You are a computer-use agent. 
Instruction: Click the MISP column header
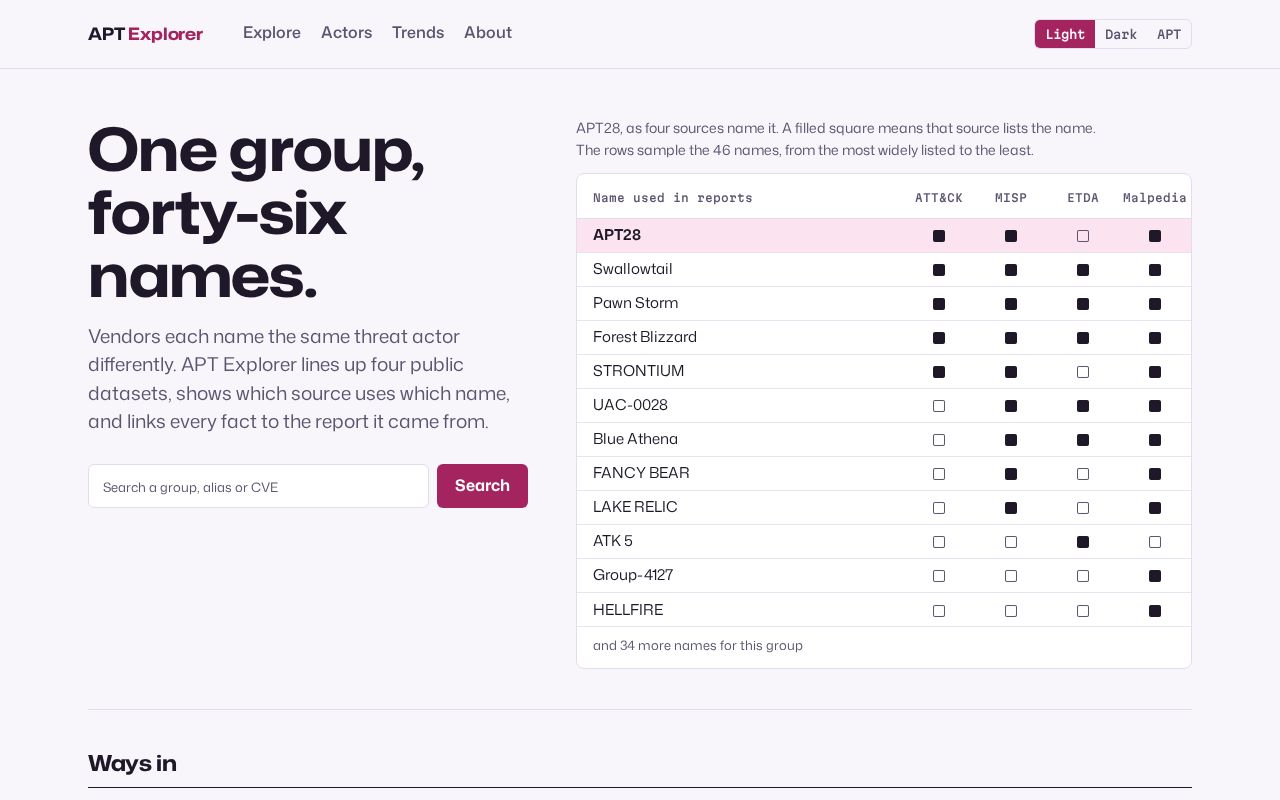pyautogui.click(x=1011, y=198)
